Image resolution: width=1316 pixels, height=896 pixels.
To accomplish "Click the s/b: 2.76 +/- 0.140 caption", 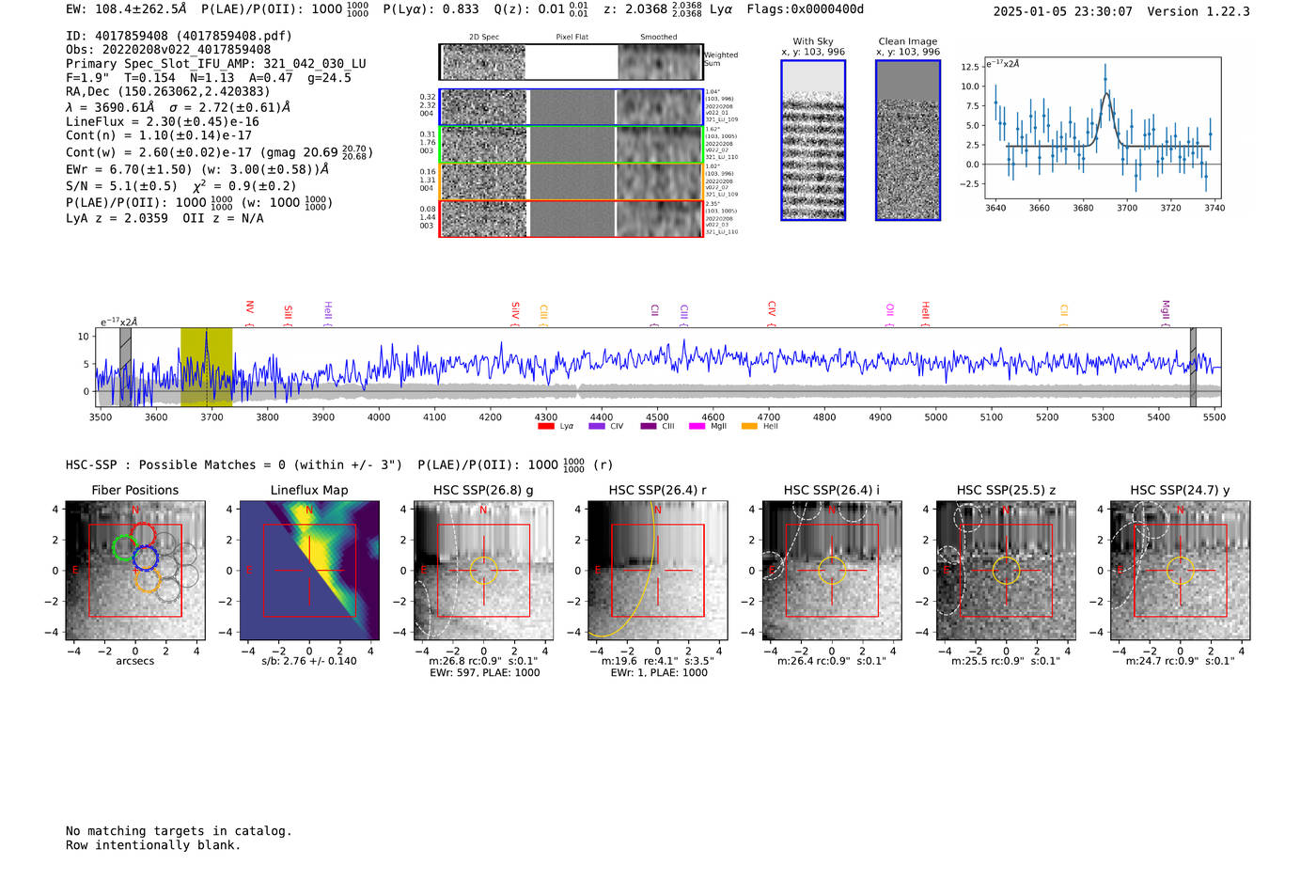I will tap(309, 661).
